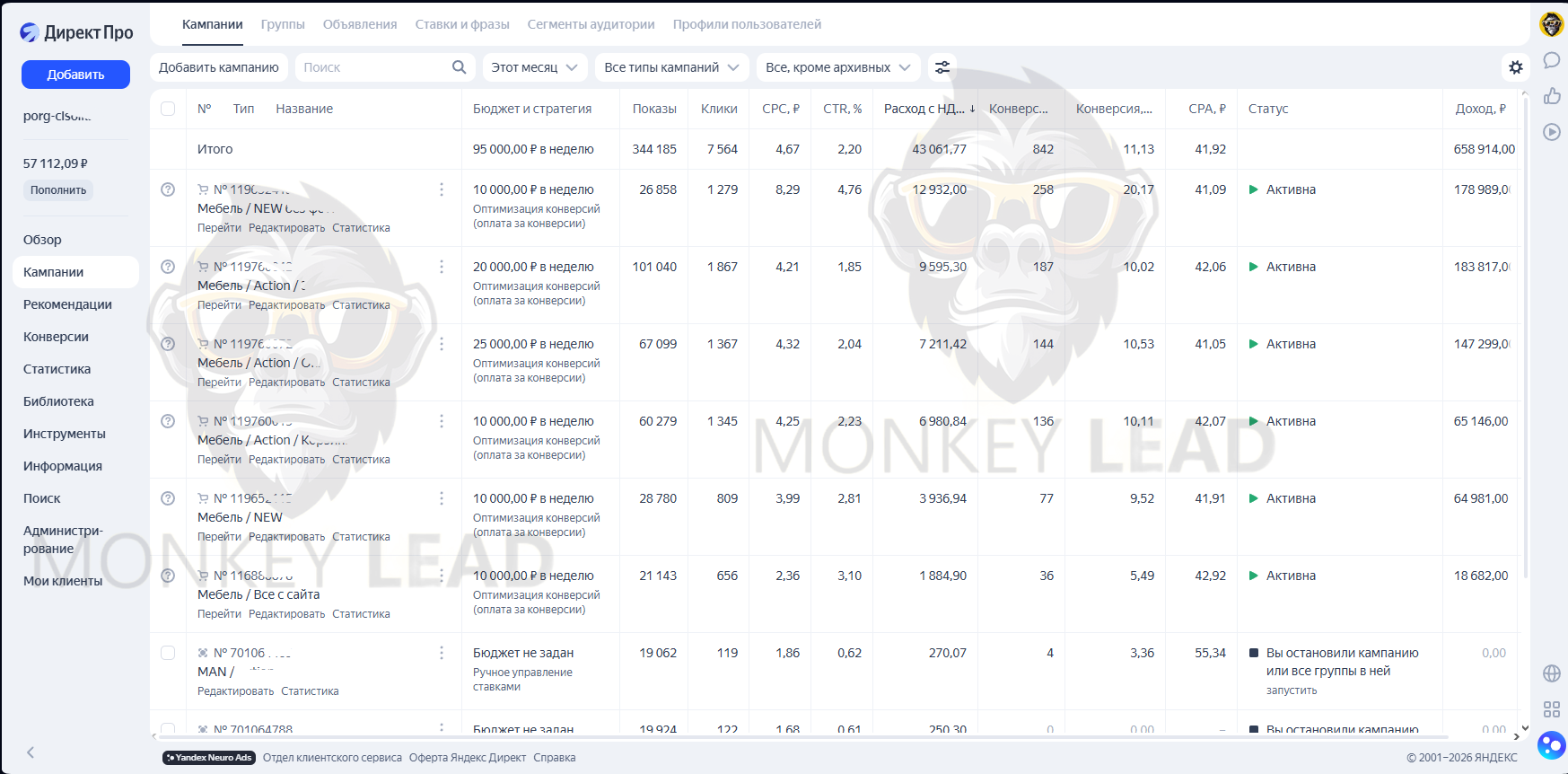1568x774 pixels.
Task: Sort by the 'Расход с НДС' column header
Action: pos(928,109)
